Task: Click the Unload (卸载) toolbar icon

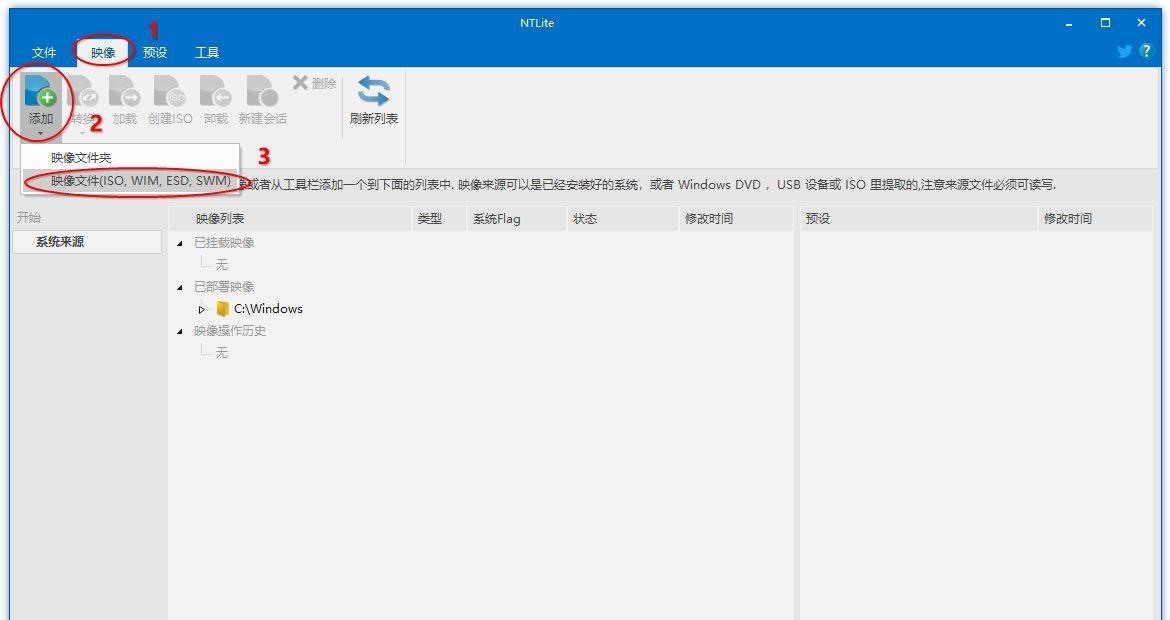Action: coord(216,91)
